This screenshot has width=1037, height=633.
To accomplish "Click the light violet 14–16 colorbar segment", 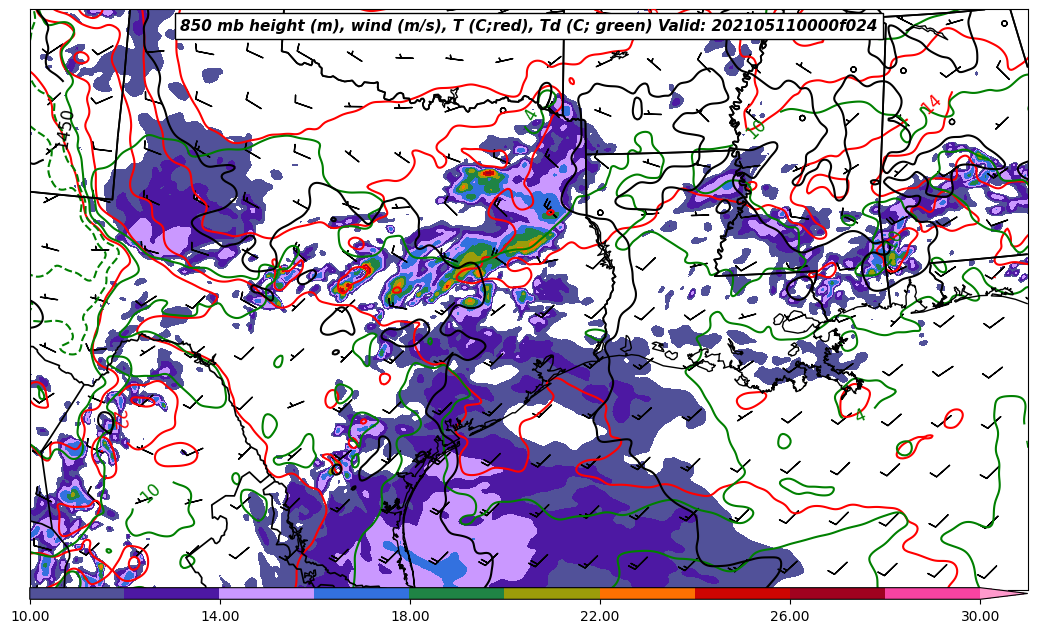I will [267, 593].
